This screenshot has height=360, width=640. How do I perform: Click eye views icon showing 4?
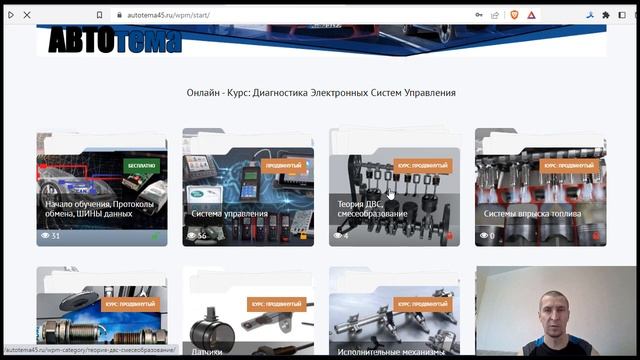(338, 236)
